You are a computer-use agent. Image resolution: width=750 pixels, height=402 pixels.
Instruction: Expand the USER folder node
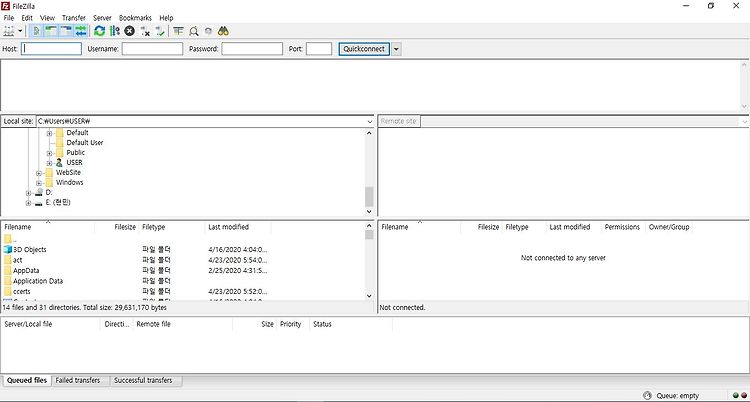tap(49, 163)
